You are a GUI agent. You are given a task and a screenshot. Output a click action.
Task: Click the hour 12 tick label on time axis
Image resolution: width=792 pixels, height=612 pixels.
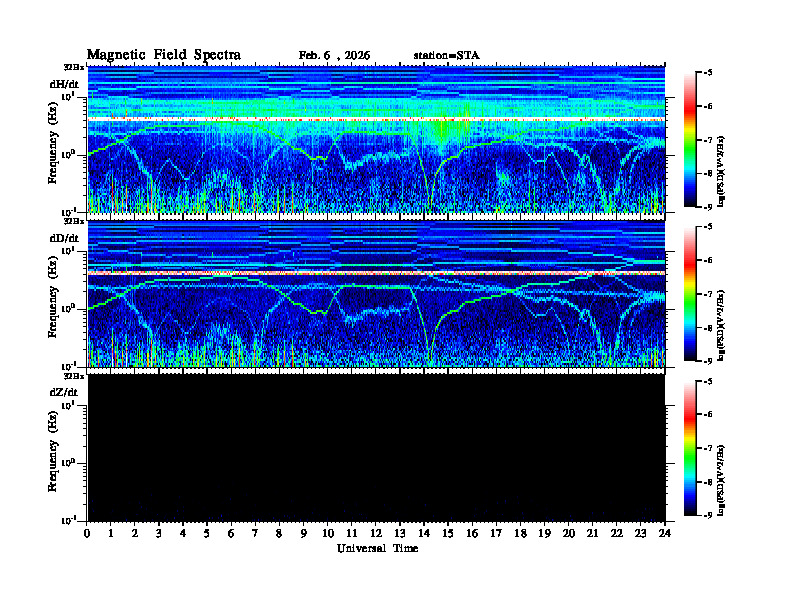[x=376, y=533]
